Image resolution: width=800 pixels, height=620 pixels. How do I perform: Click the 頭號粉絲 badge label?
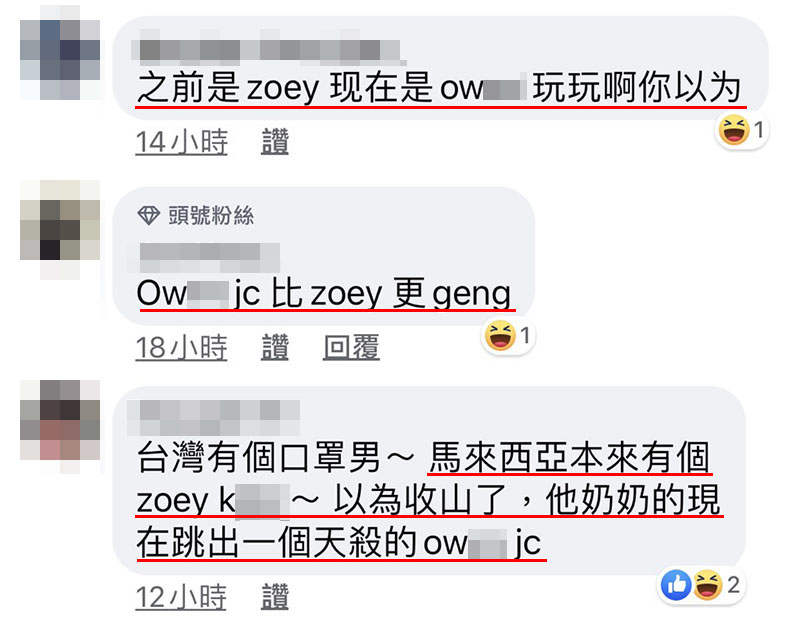pos(211,215)
